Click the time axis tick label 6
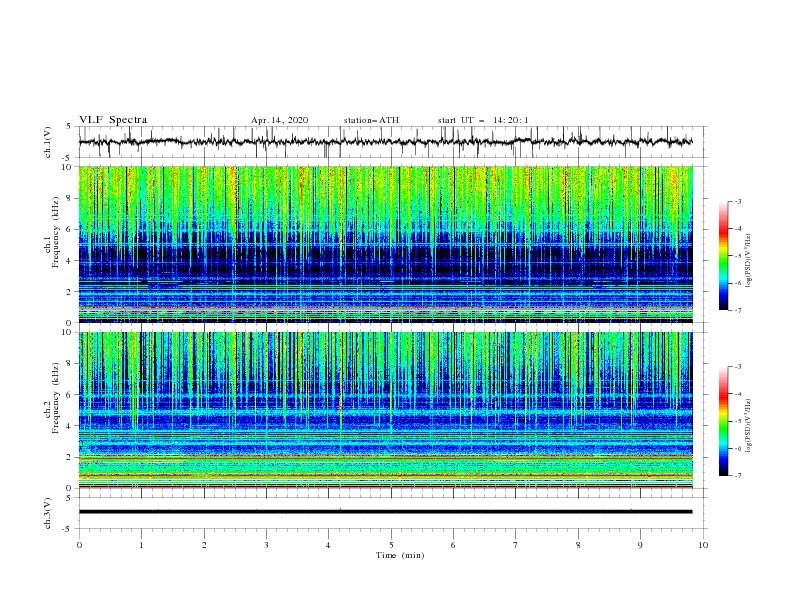 [453, 545]
